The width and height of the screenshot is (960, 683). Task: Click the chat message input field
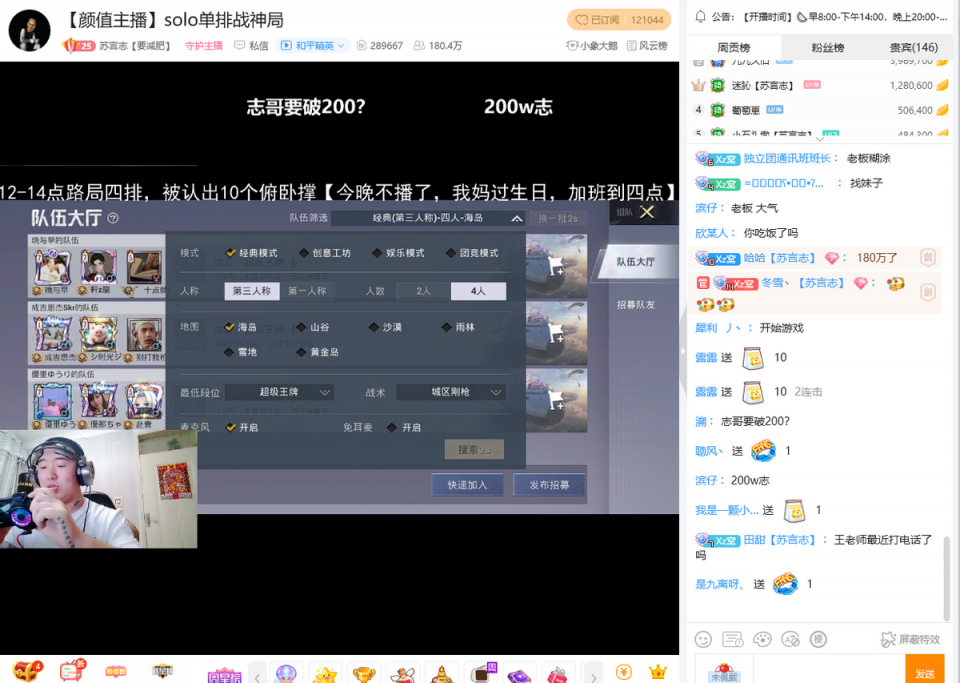tap(828, 670)
